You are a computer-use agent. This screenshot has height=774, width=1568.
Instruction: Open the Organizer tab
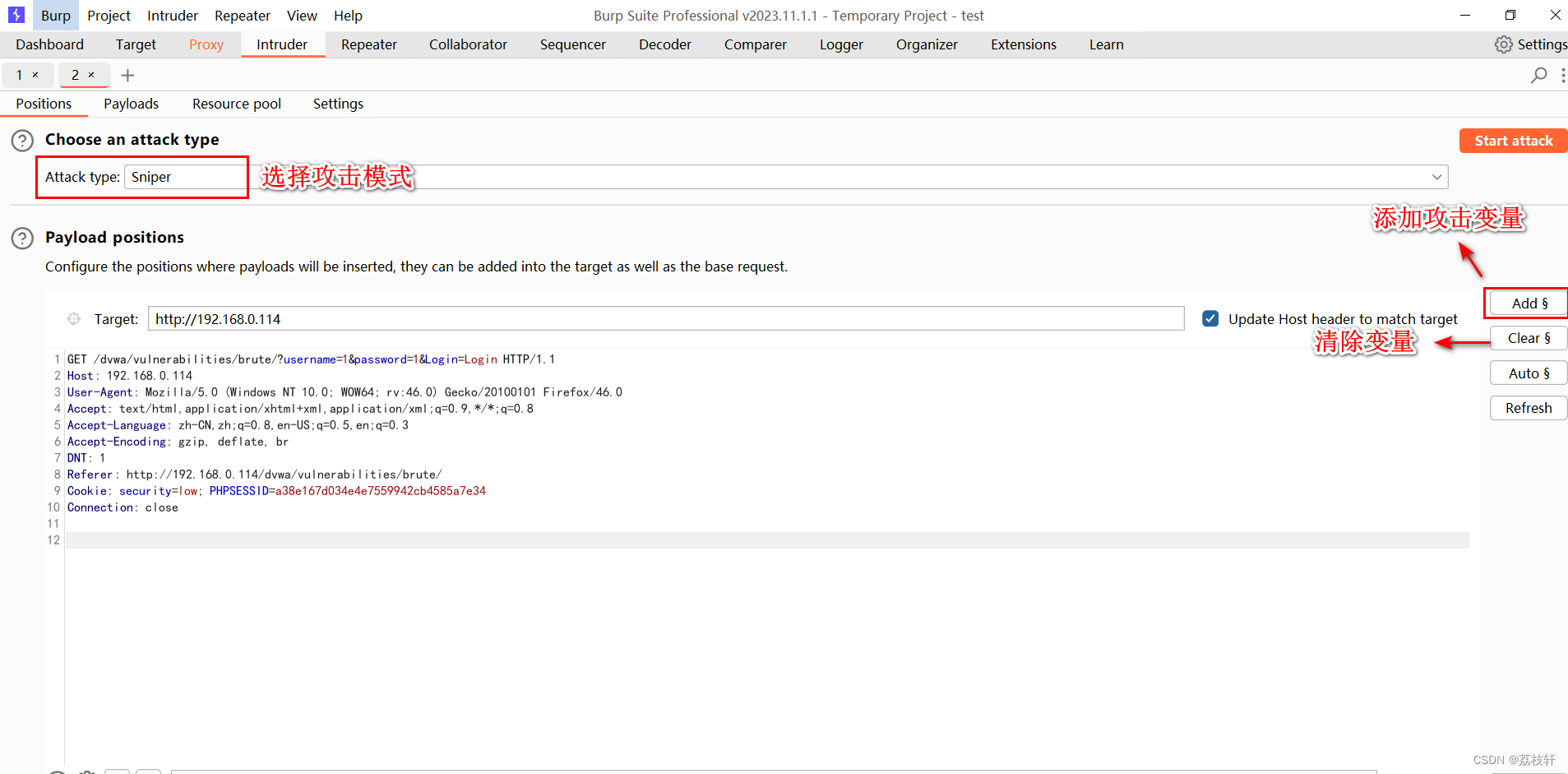pyautogui.click(x=927, y=44)
